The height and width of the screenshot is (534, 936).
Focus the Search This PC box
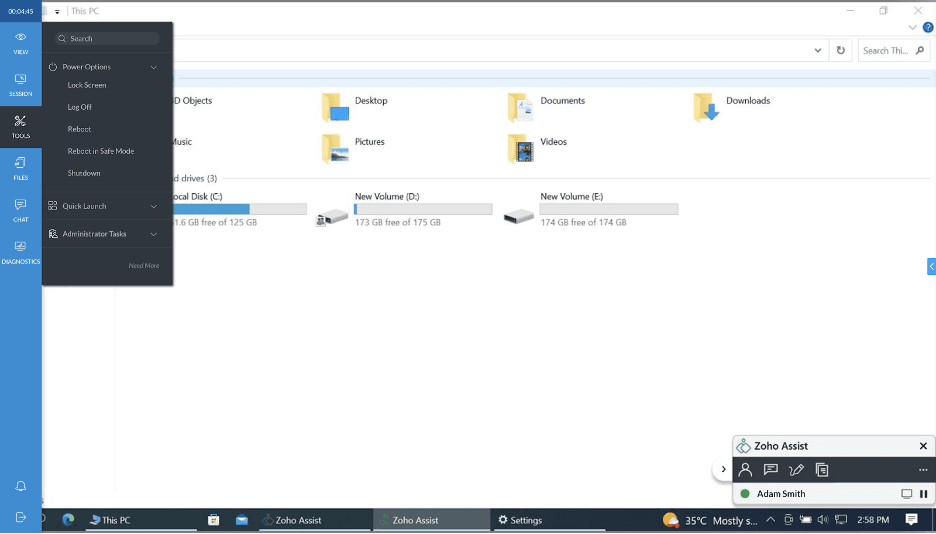(894, 51)
